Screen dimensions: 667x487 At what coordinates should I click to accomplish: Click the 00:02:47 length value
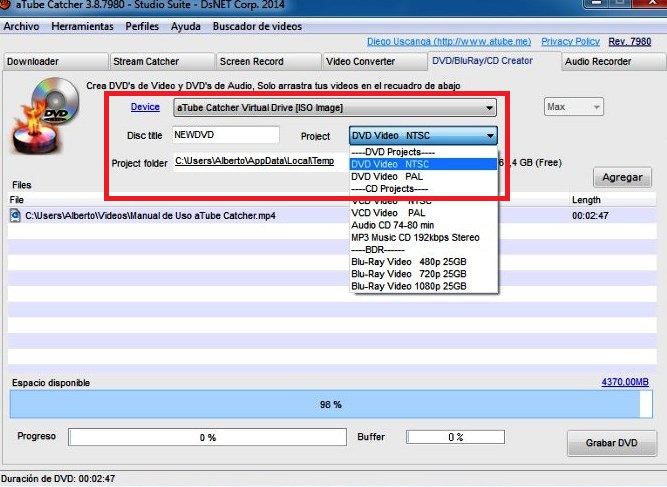tap(590, 216)
